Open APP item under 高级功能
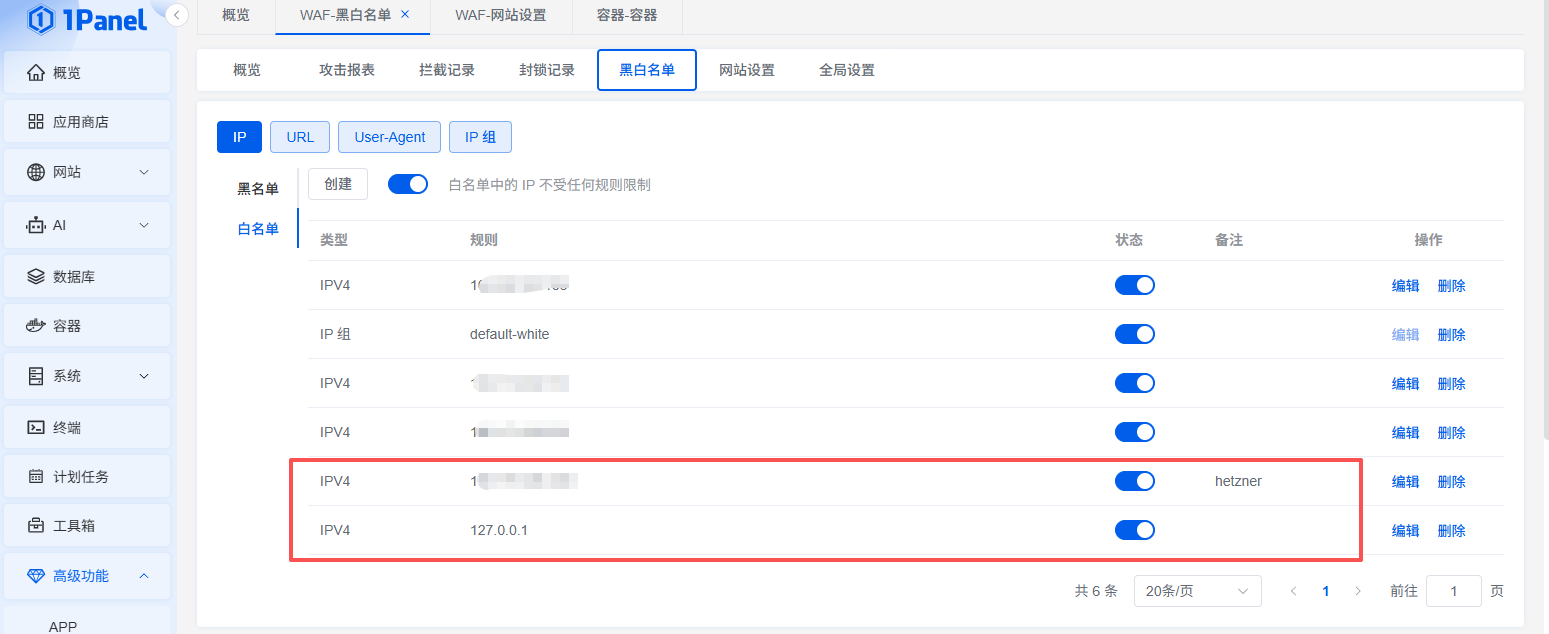The image size is (1549, 634). [63, 626]
